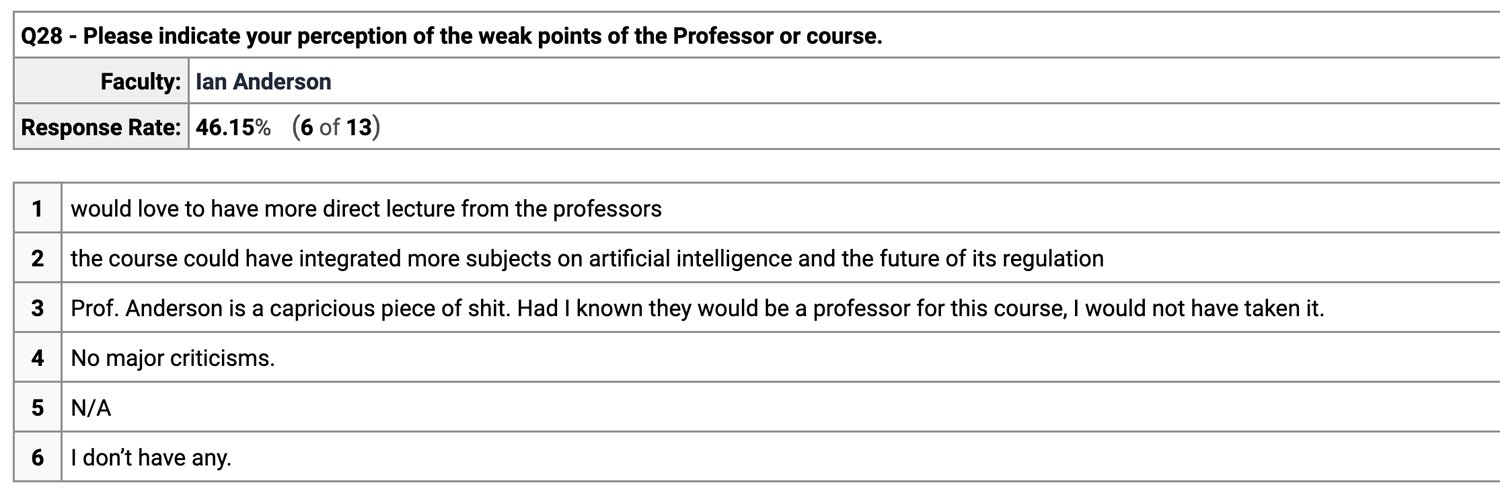The image size is (1500, 500).
Task: Select row number 1 cell
Action: click(x=37, y=209)
